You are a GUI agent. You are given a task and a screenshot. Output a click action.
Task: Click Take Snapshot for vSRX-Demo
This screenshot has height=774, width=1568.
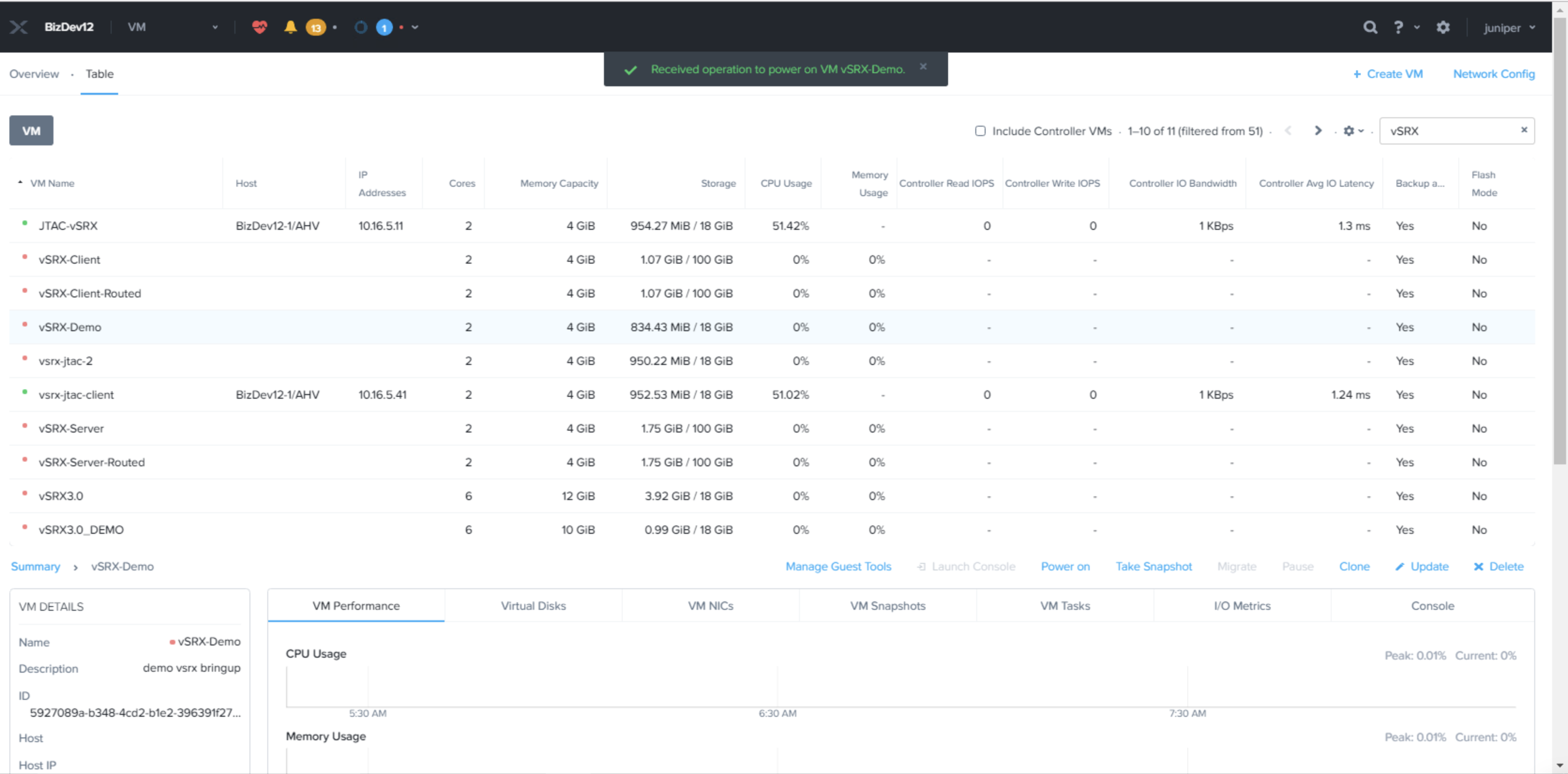pyautogui.click(x=1153, y=566)
